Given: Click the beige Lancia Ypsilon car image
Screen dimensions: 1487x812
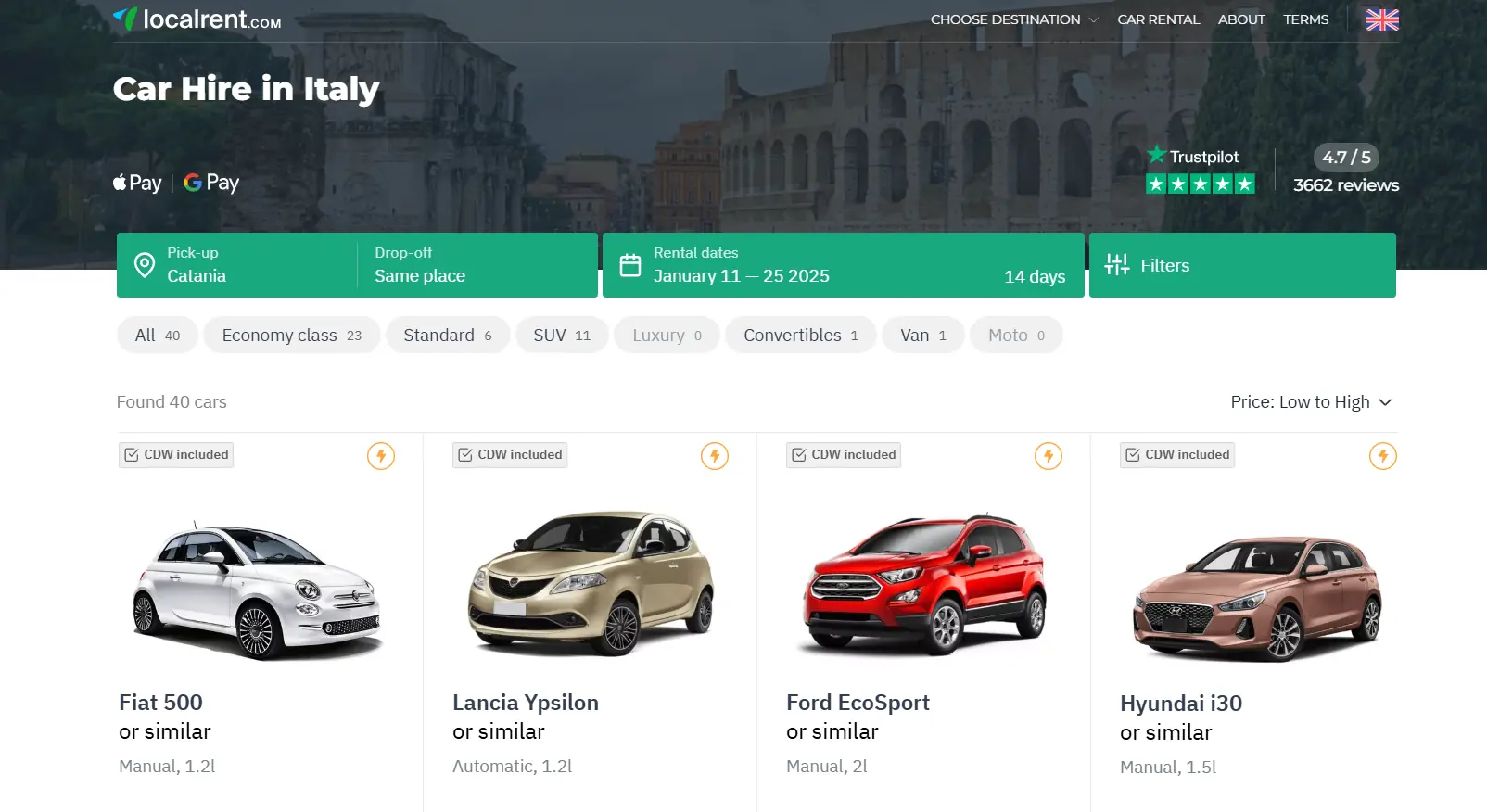Looking at the screenshot, I should [591, 584].
